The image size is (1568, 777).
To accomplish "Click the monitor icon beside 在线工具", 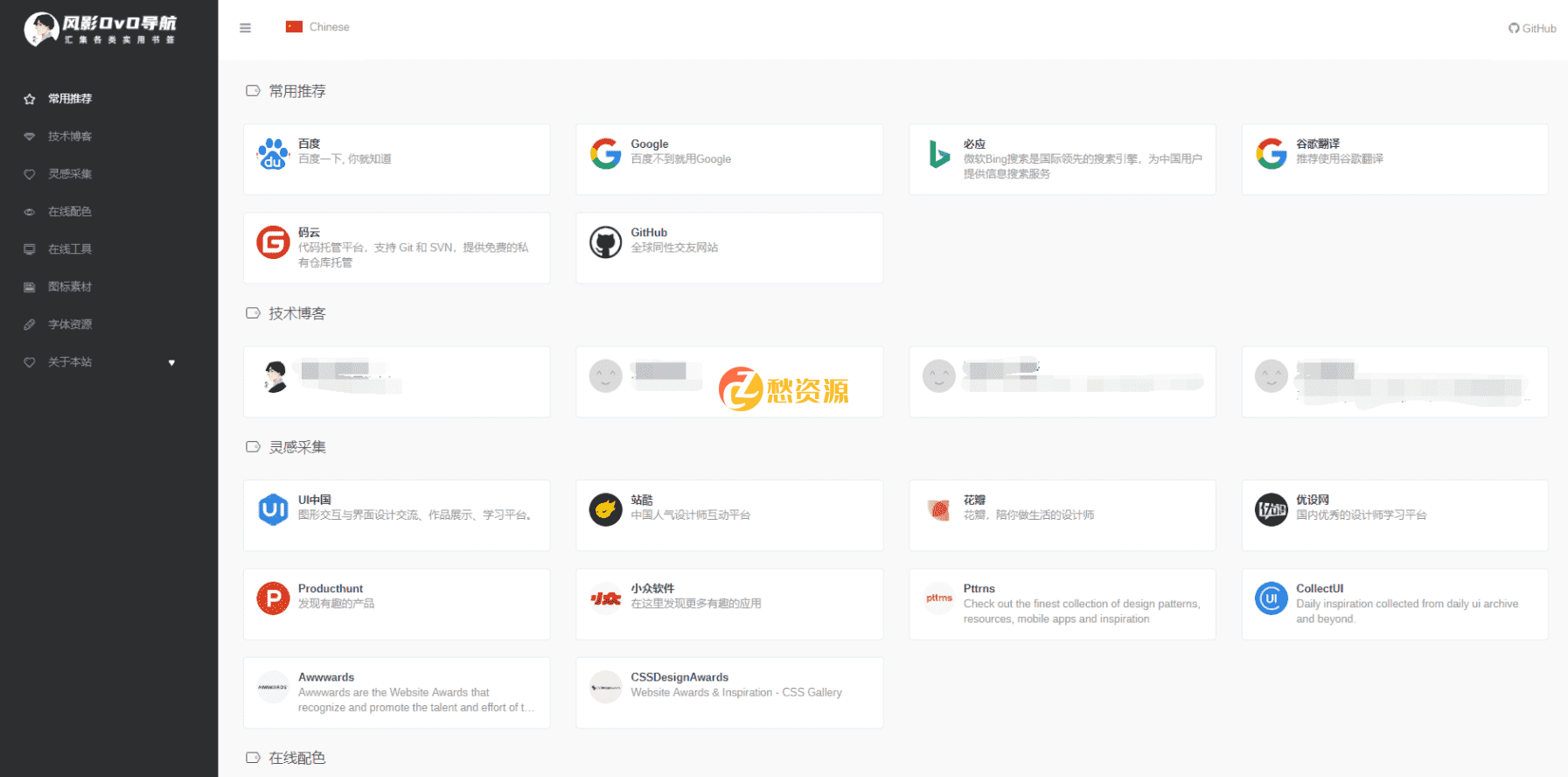I will (x=30, y=249).
